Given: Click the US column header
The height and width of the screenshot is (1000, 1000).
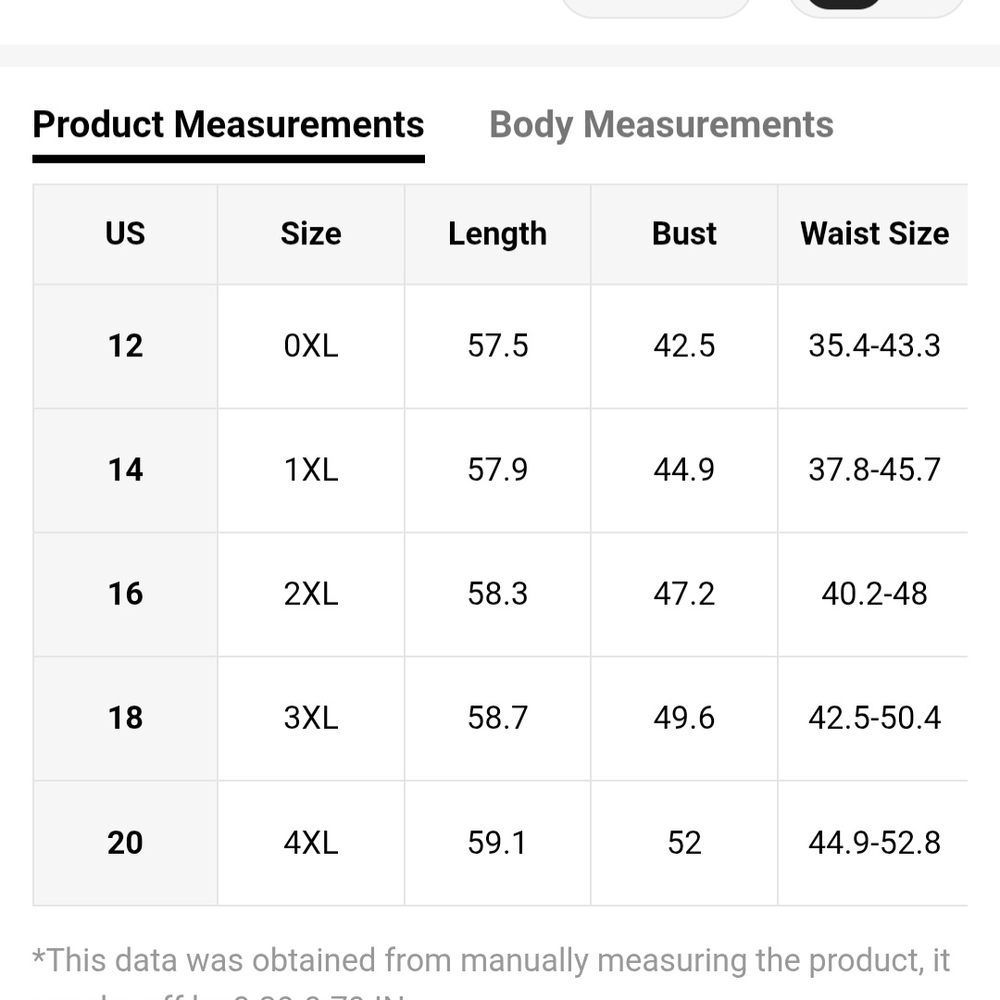Looking at the screenshot, I should point(125,233).
